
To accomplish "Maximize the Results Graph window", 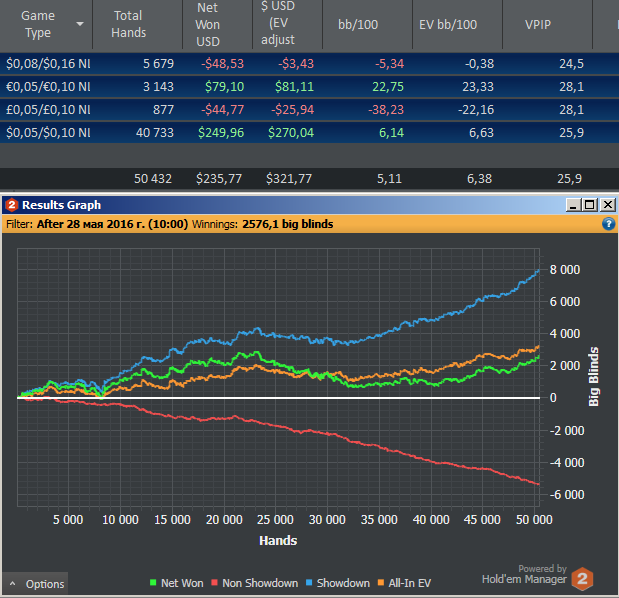I will [590, 205].
